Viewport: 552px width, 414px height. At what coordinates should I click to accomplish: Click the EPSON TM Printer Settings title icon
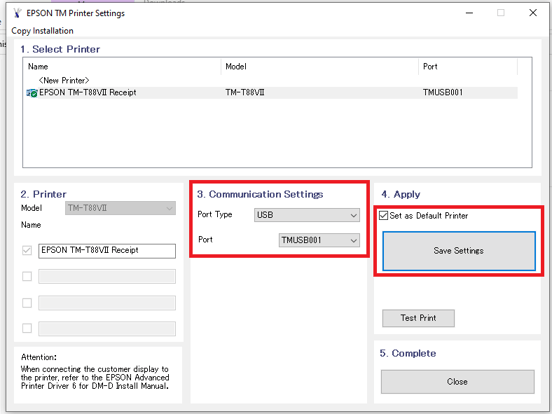17,13
